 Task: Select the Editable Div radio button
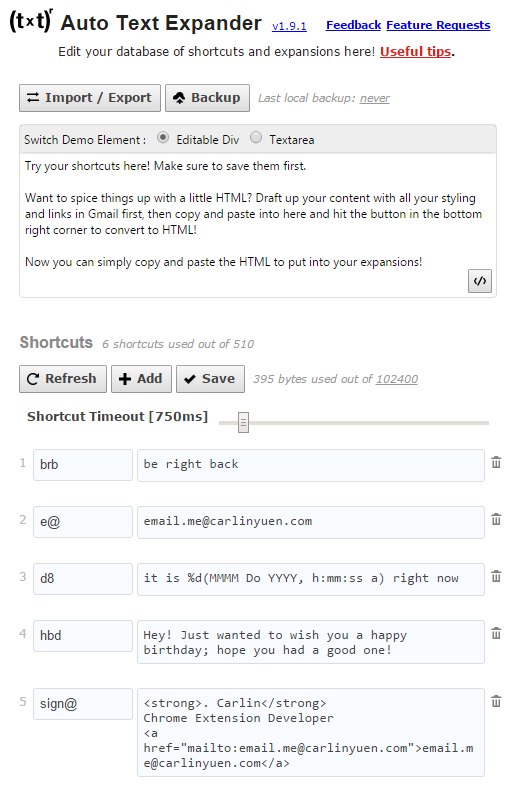pyautogui.click(x=162, y=137)
